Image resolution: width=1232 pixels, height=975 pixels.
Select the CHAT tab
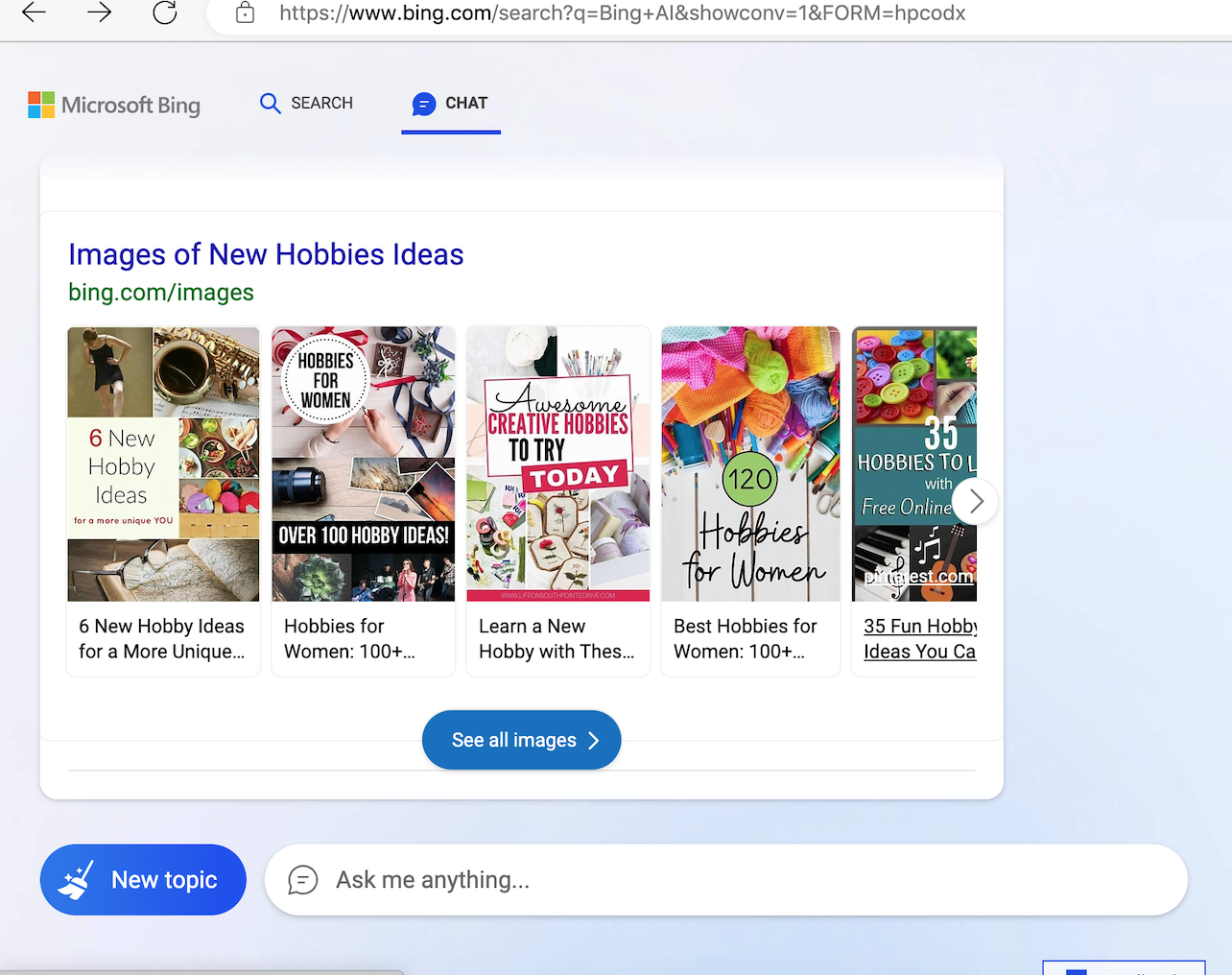(451, 104)
